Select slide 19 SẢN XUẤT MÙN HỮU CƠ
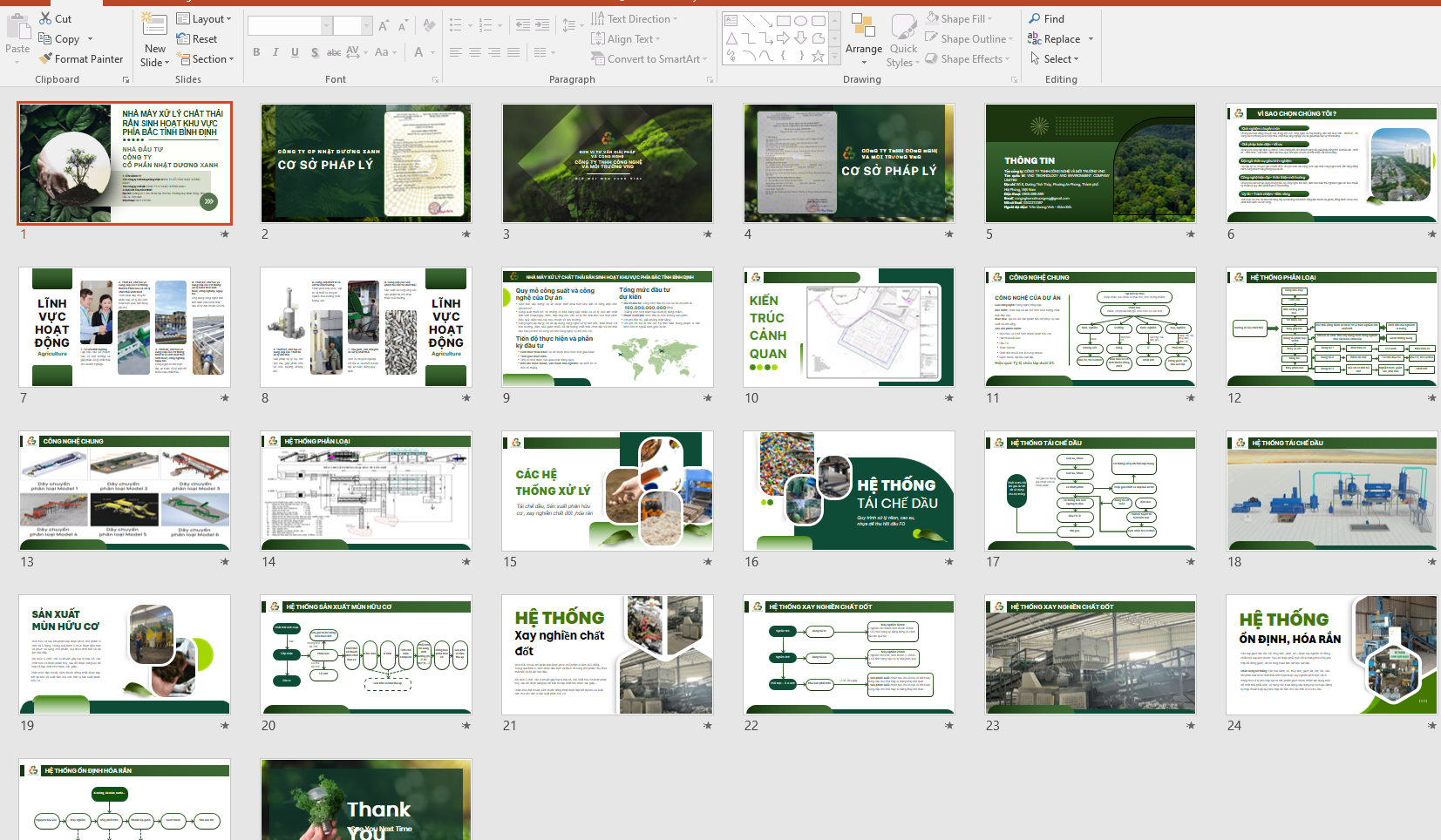1441x840 pixels. point(125,654)
